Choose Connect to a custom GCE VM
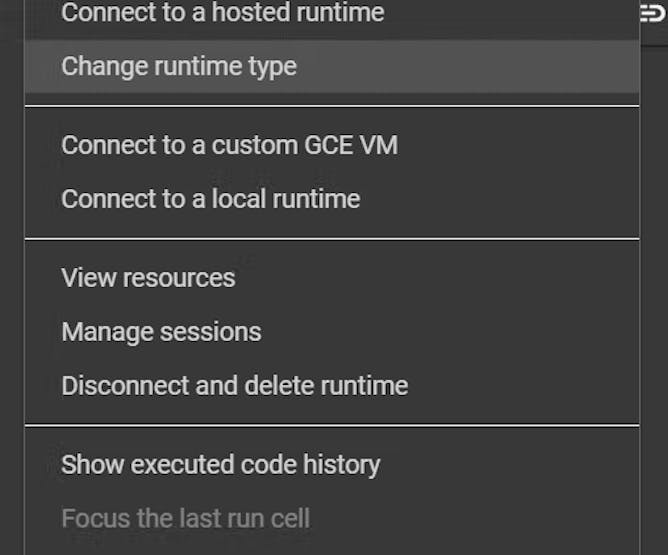Viewport: 668px width, 555px height. (229, 145)
